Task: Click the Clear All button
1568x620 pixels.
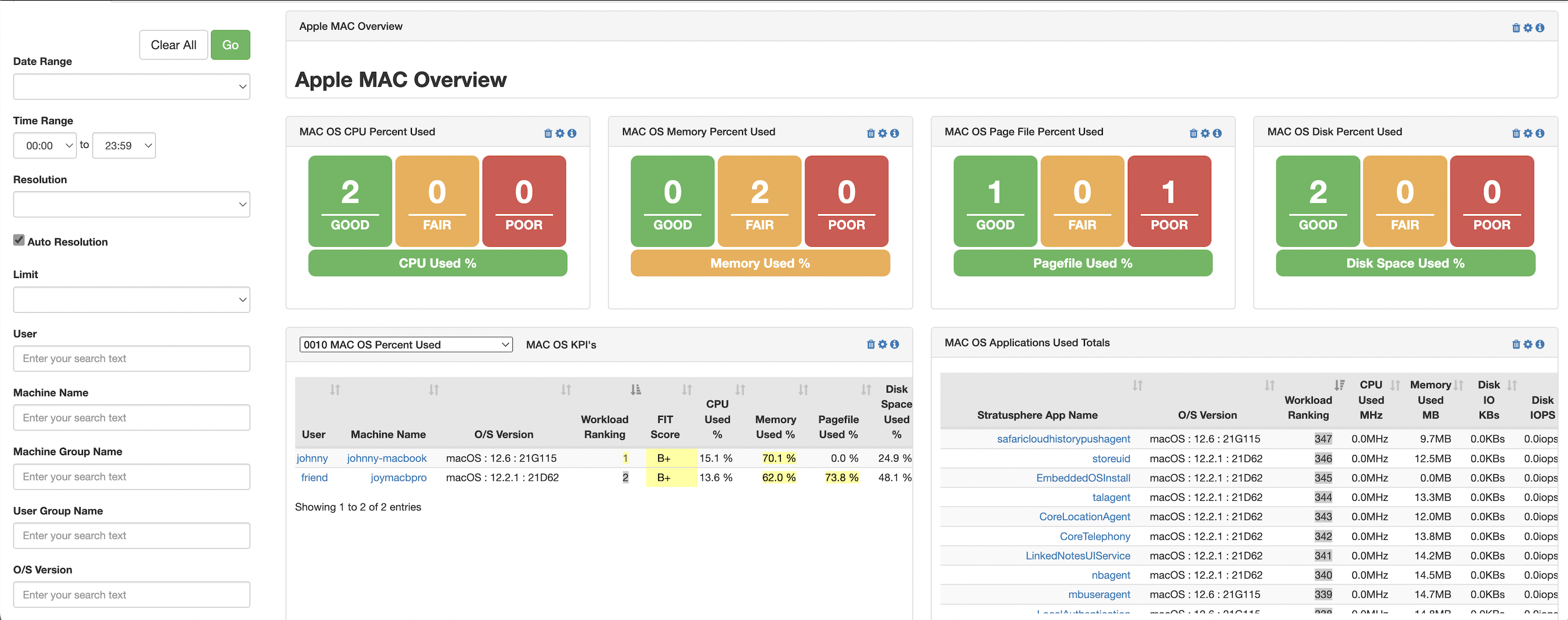Action: click(173, 45)
